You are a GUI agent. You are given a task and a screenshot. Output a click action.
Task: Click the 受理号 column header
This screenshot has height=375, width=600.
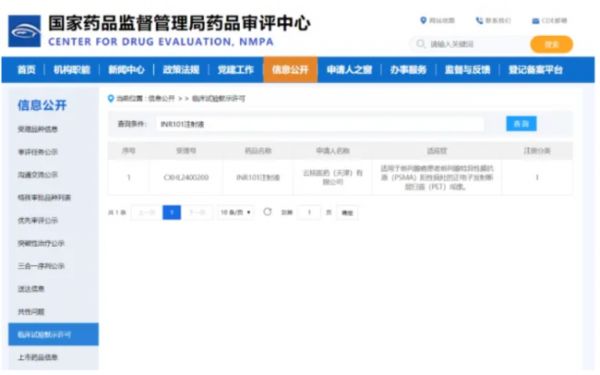186,151
